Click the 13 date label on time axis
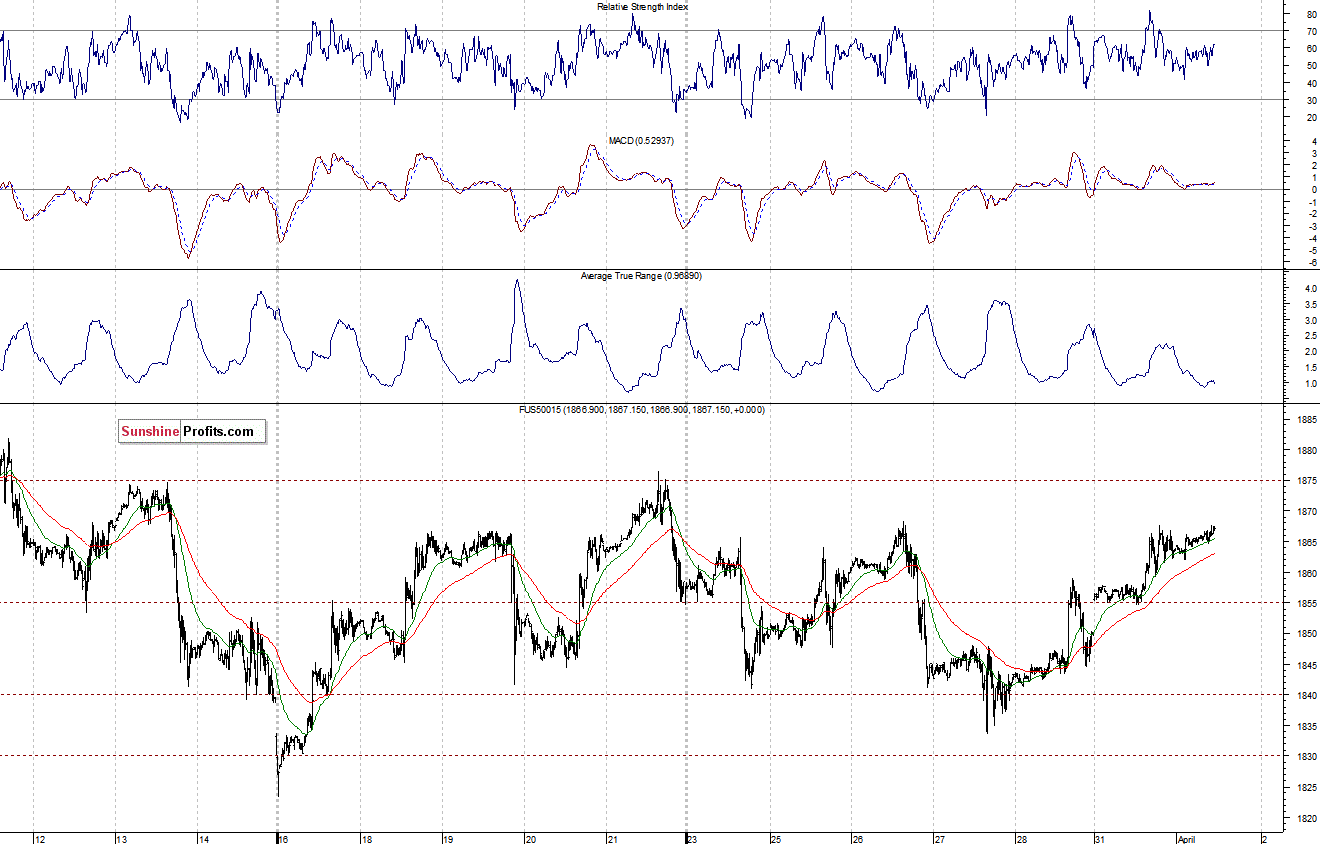This screenshot has height=844, width=1320. 121,839
